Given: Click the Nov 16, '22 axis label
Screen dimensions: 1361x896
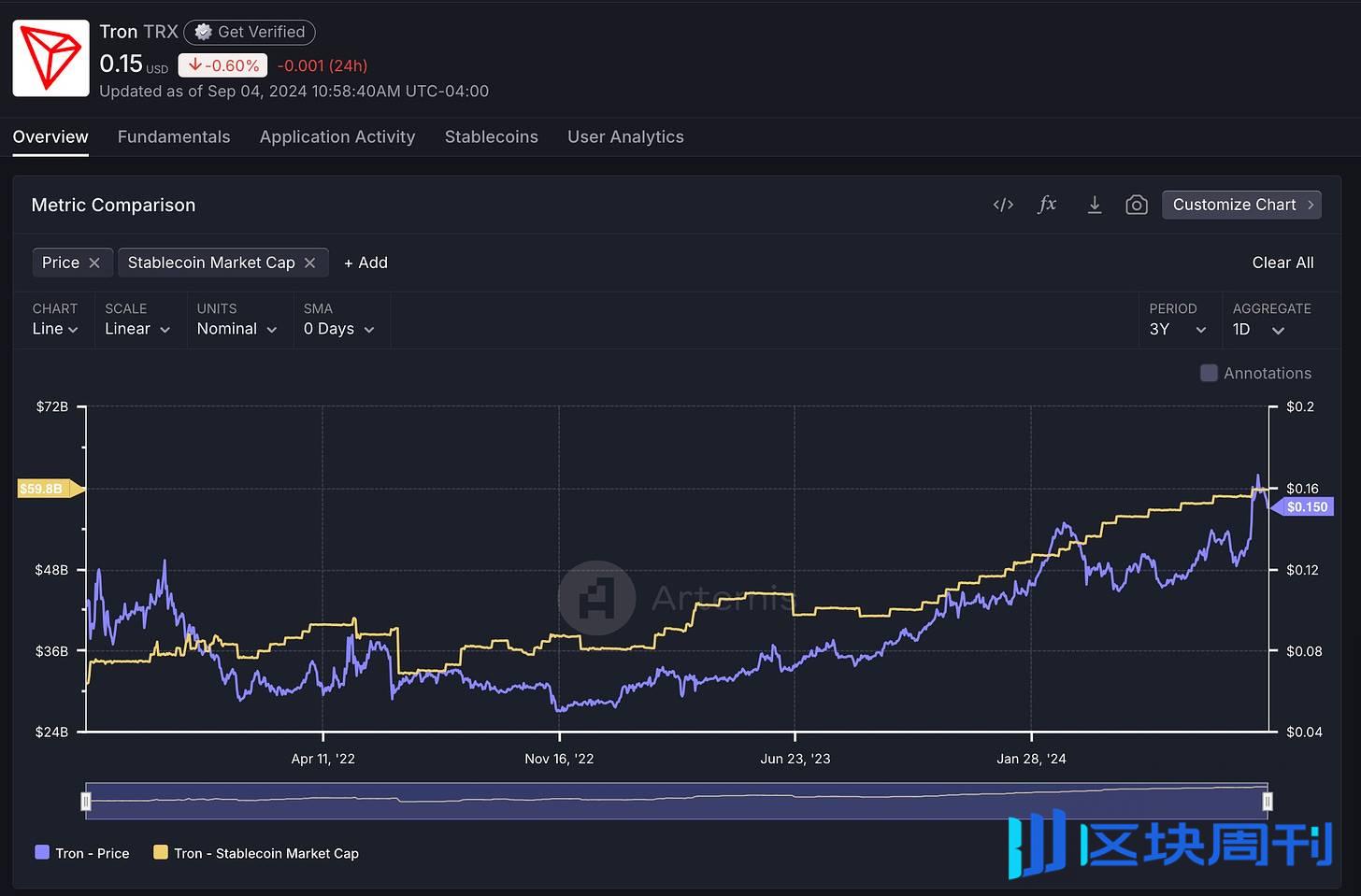Looking at the screenshot, I should click(x=559, y=759).
